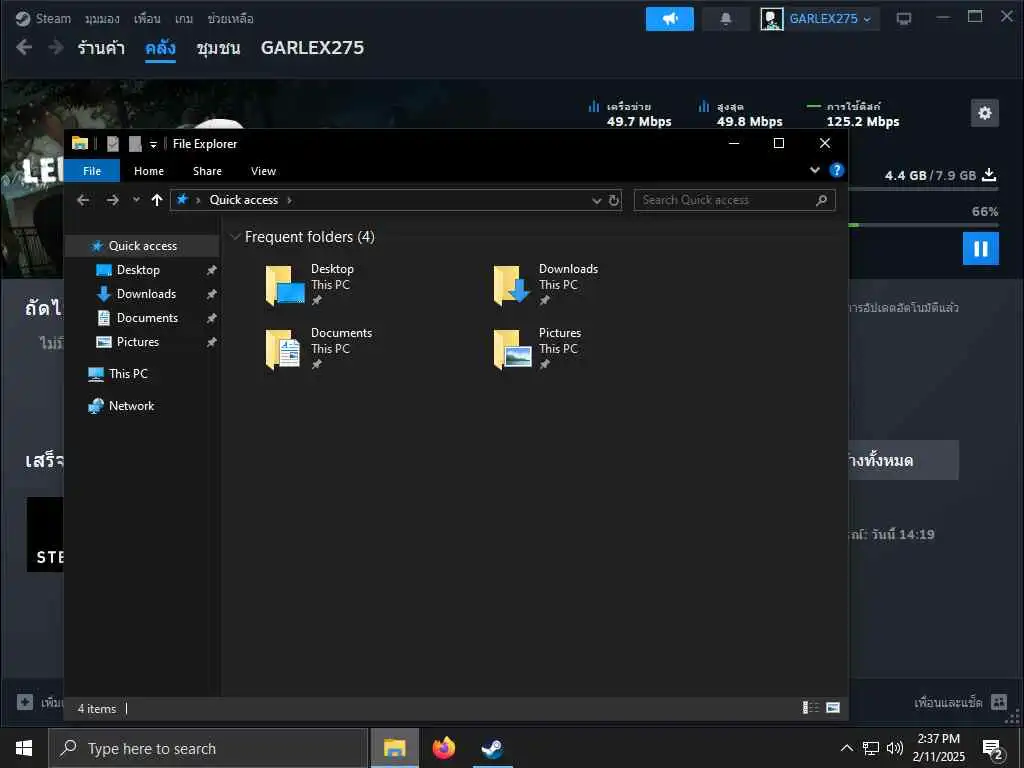Select Downloads in the navigation pane
The height and width of the screenshot is (768, 1024).
146,294
